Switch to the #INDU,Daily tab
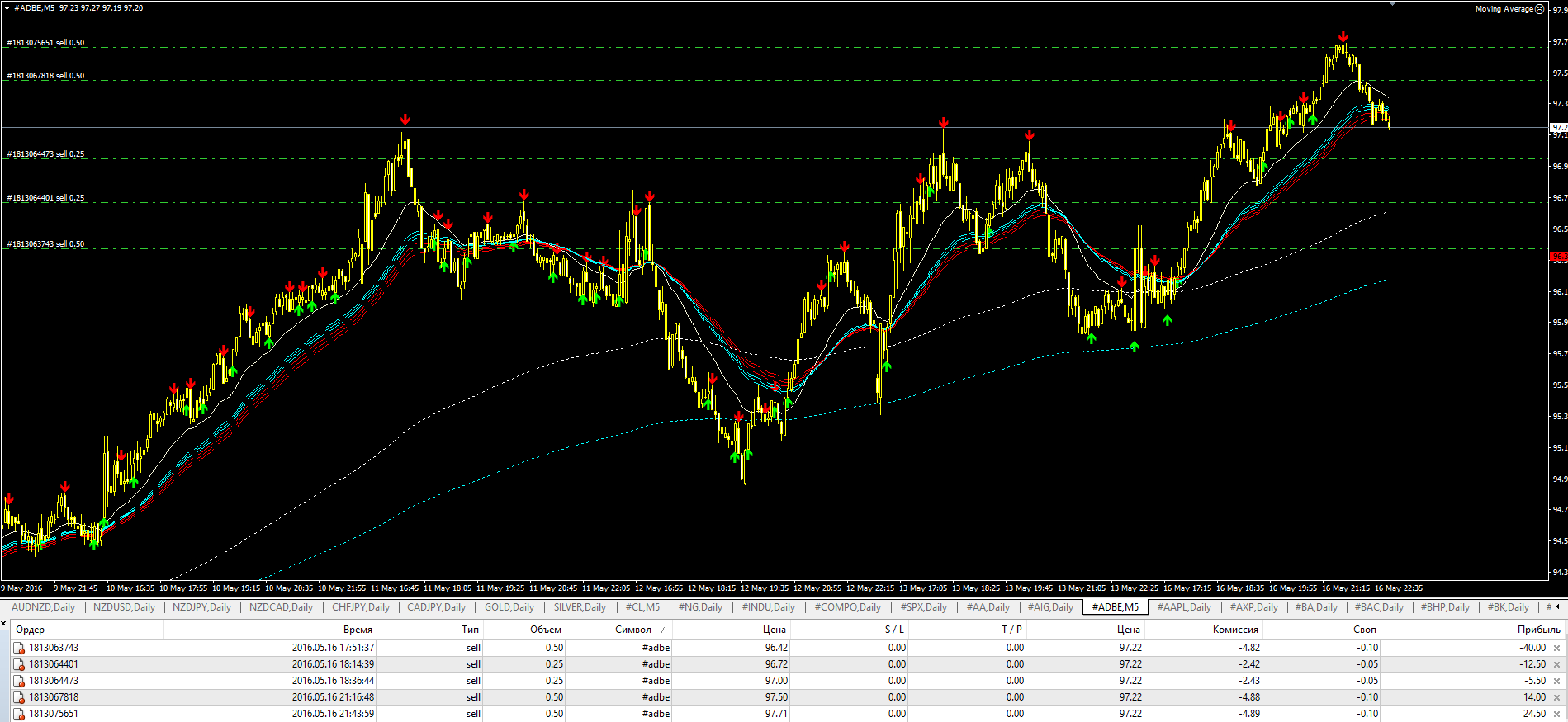The height and width of the screenshot is (722, 1568). click(768, 607)
